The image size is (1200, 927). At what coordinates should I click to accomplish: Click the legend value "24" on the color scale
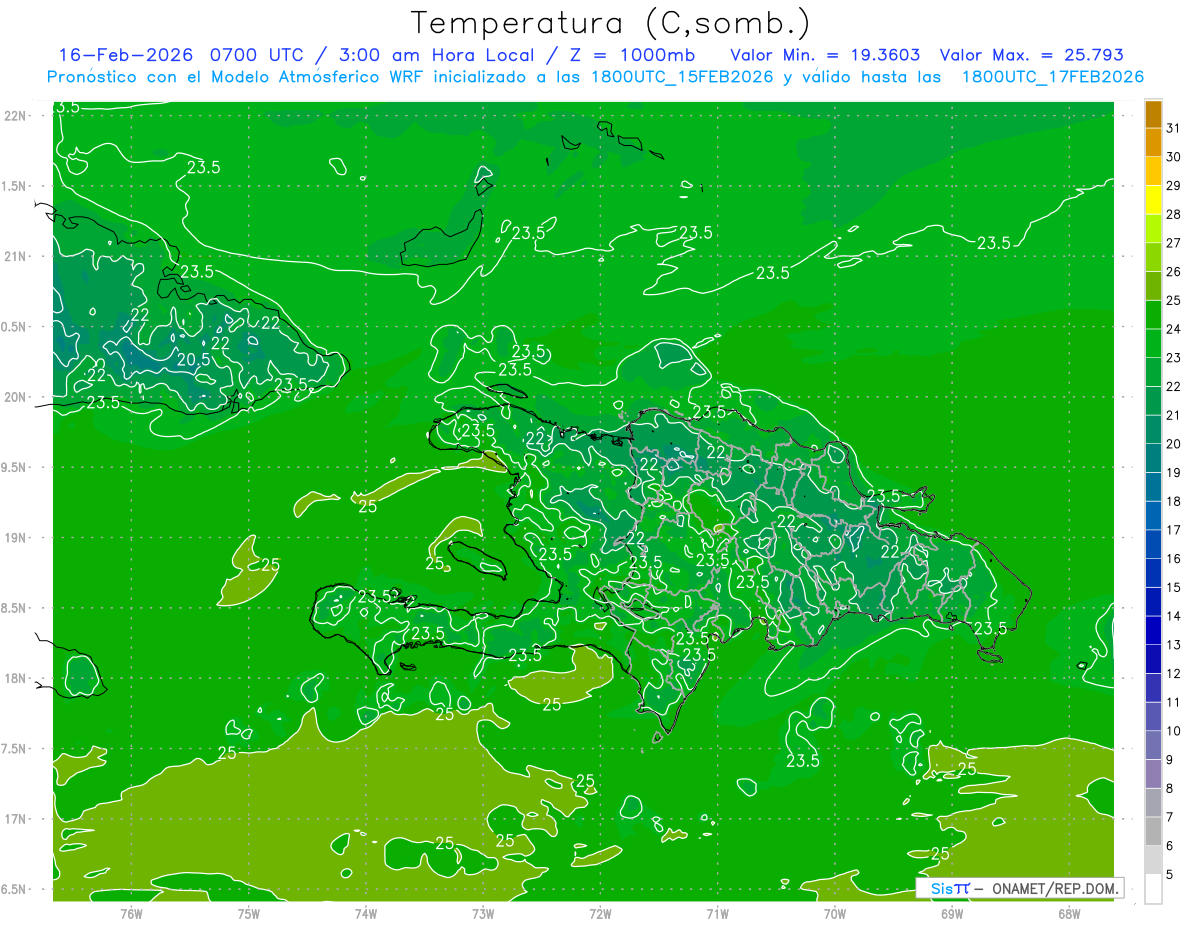pyautogui.click(x=1173, y=329)
